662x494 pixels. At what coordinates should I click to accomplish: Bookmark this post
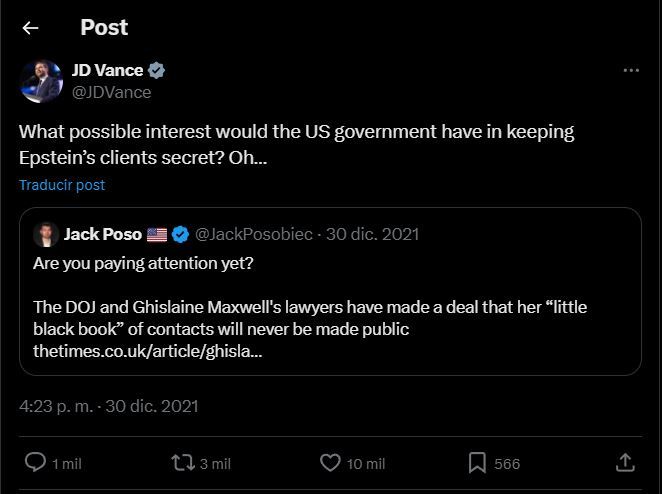[x=478, y=463]
